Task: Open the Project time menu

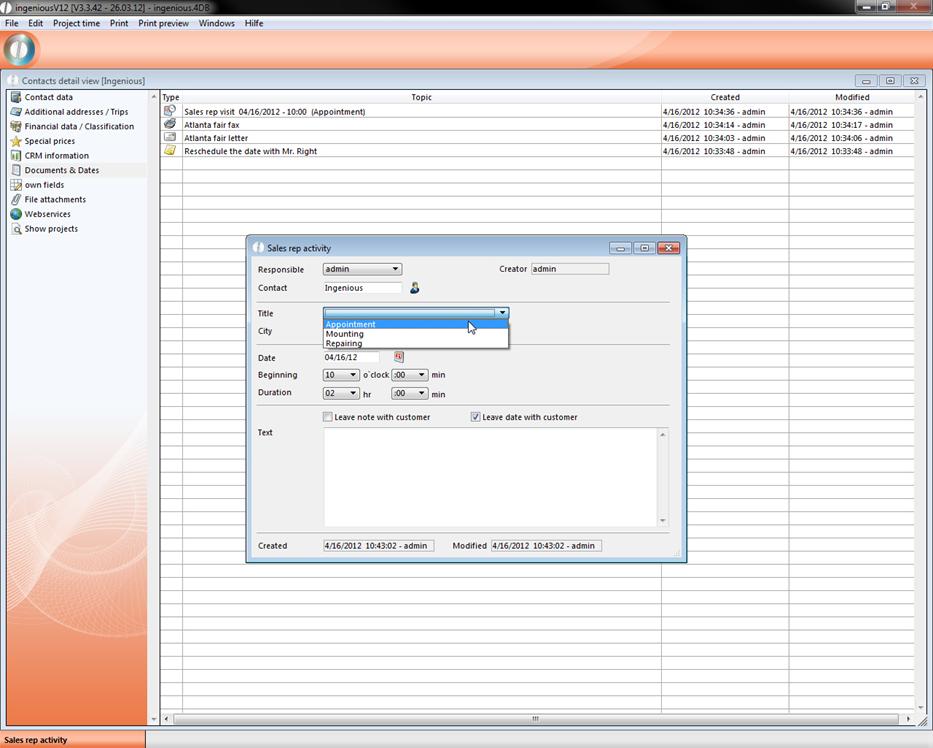Action: tap(76, 23)
